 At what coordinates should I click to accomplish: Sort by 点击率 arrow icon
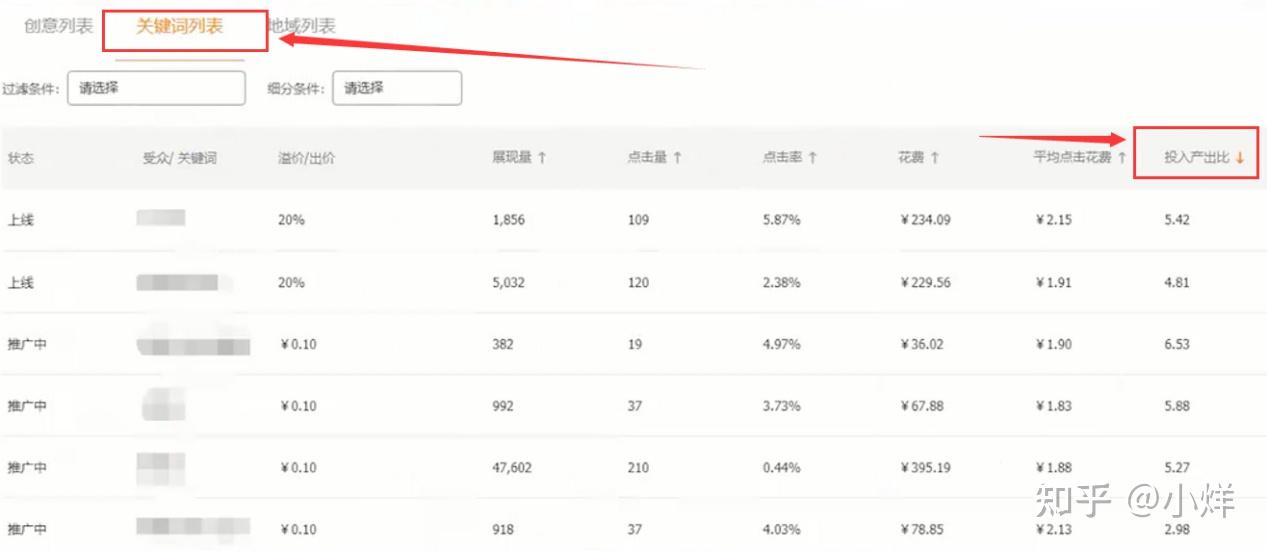812,158
